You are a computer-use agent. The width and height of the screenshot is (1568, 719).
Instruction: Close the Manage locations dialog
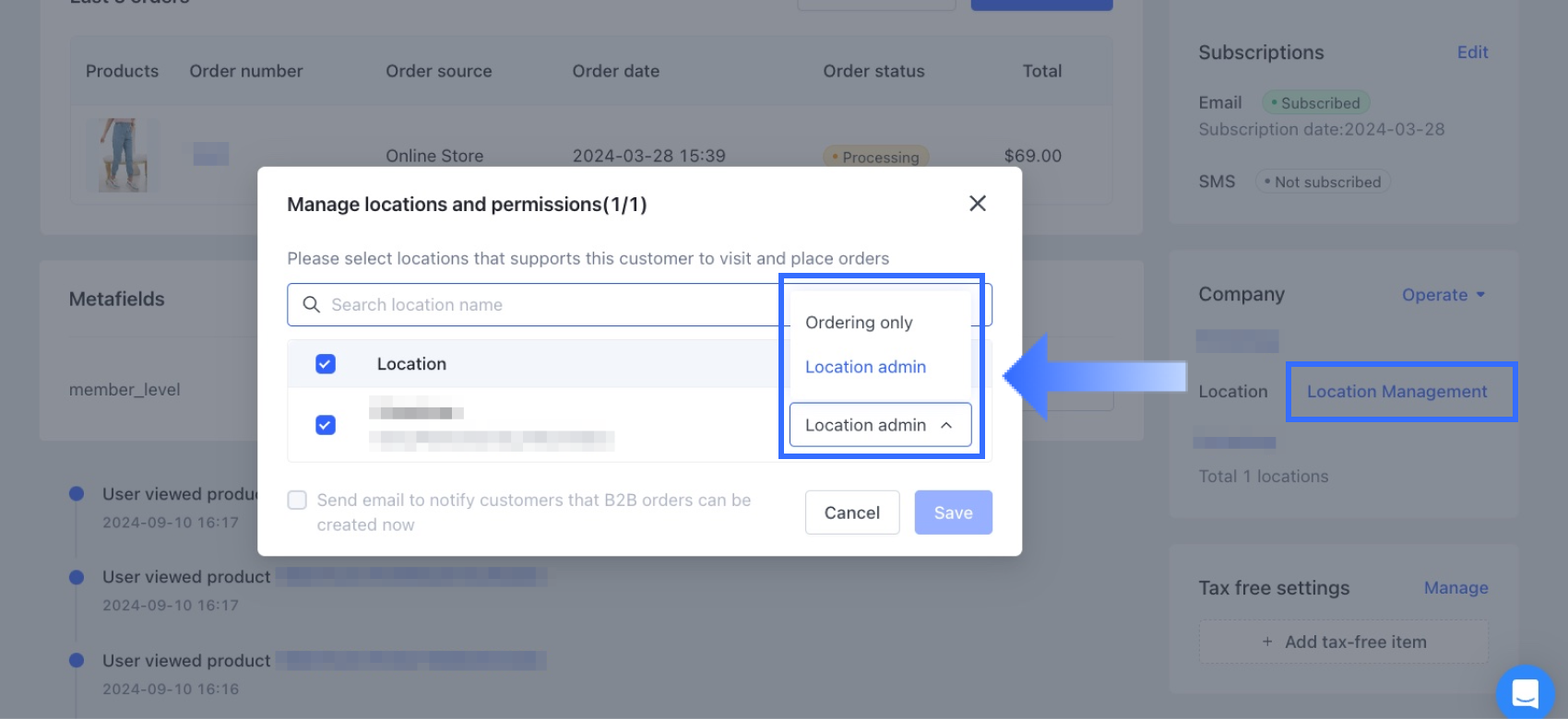(x=978, y=204)
